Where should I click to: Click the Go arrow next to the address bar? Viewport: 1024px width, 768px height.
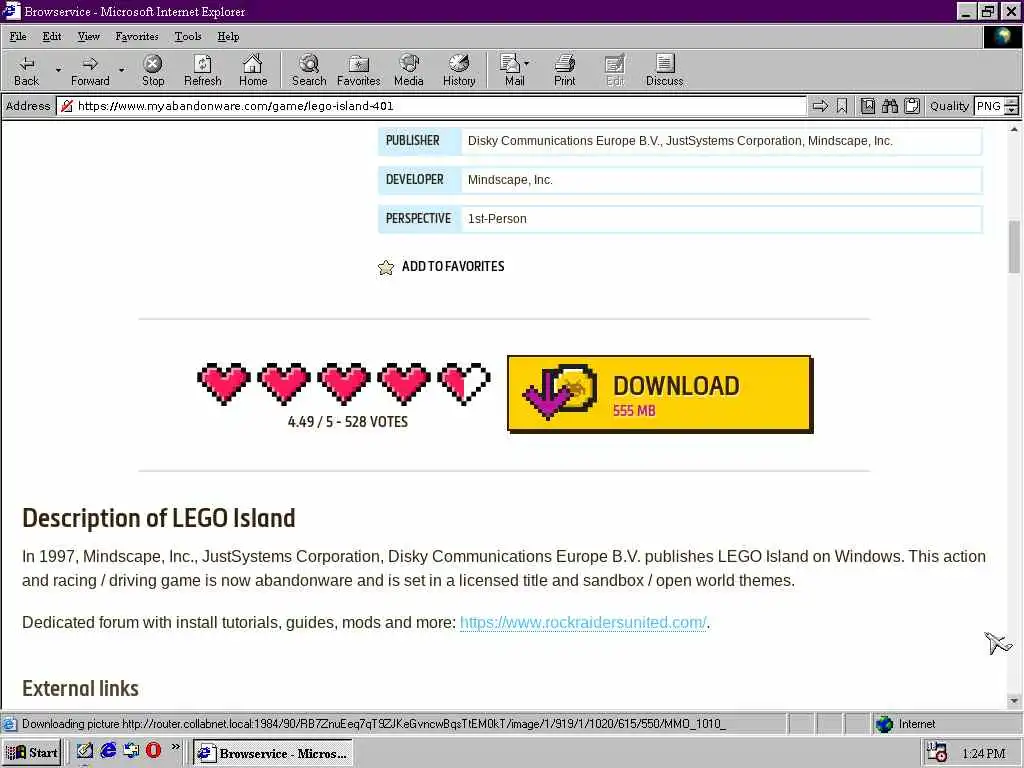(820, 106)
